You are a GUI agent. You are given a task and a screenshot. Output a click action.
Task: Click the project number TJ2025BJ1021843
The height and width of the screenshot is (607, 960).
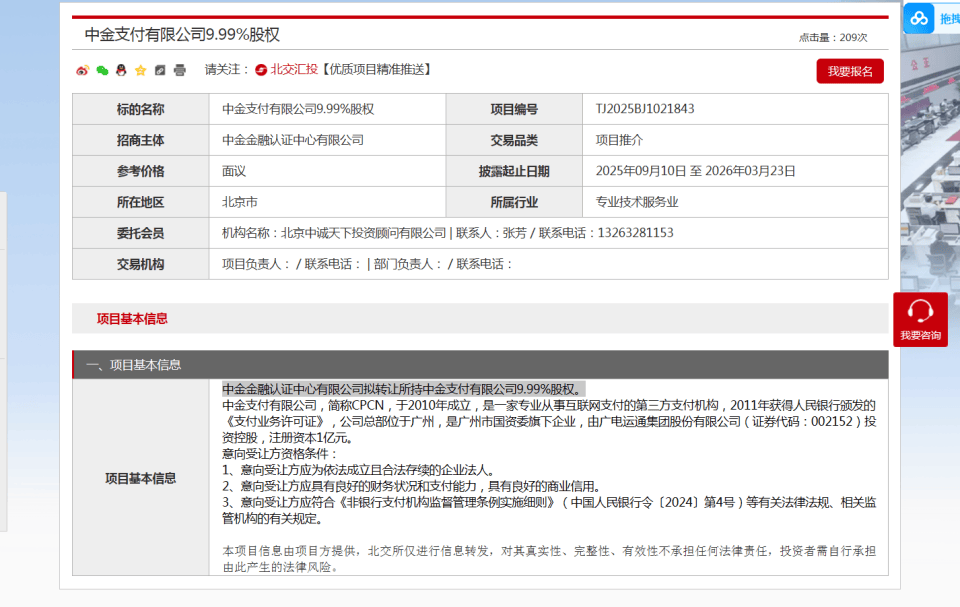645,109
